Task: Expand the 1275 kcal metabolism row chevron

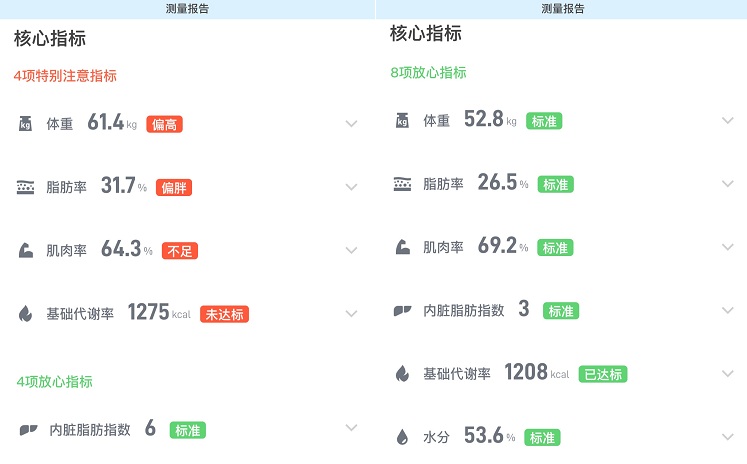Action: click(x=351, y=313)
